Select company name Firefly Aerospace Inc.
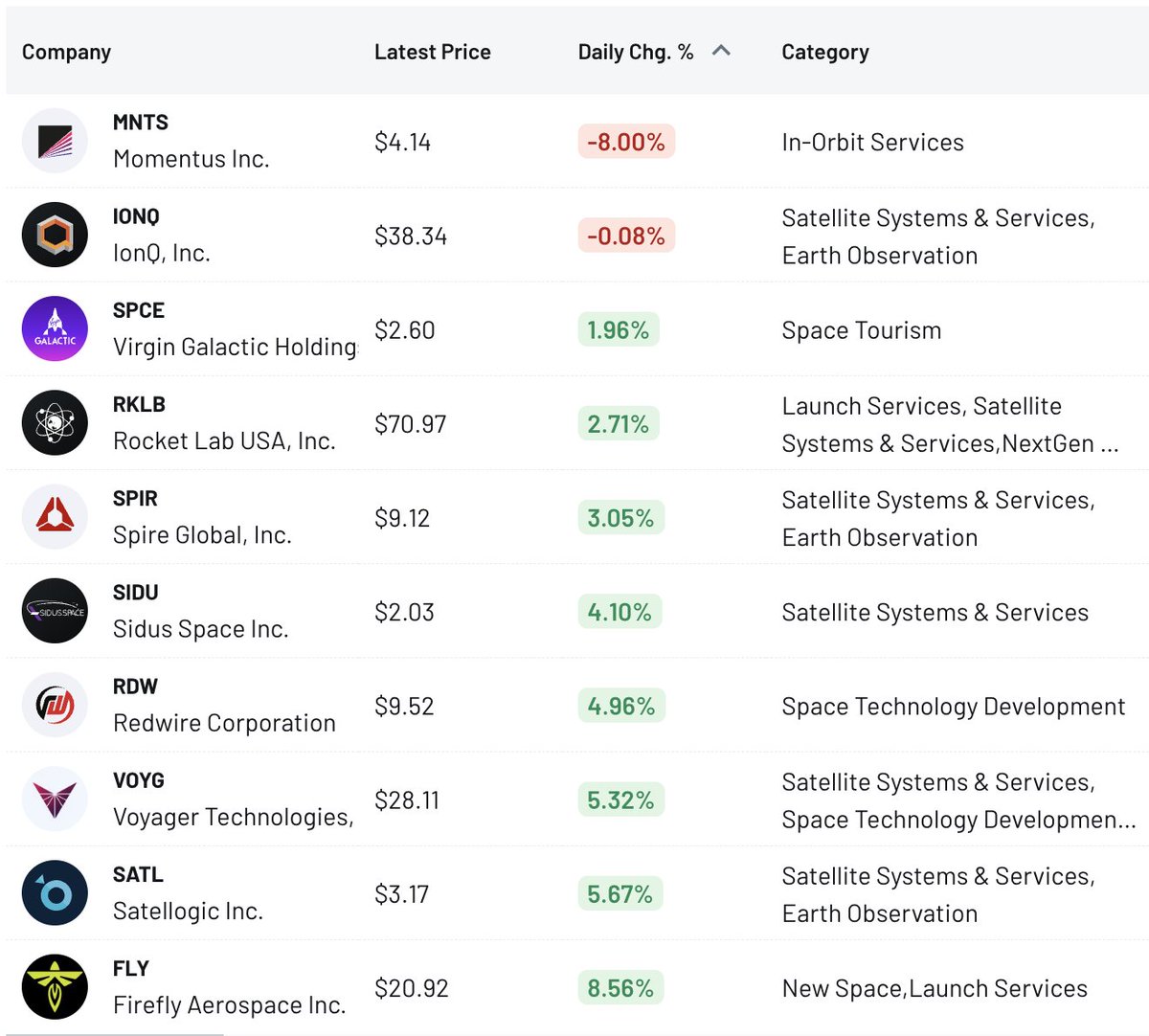This screenshot has width=1149, height=1036. tap(229, 1004)
